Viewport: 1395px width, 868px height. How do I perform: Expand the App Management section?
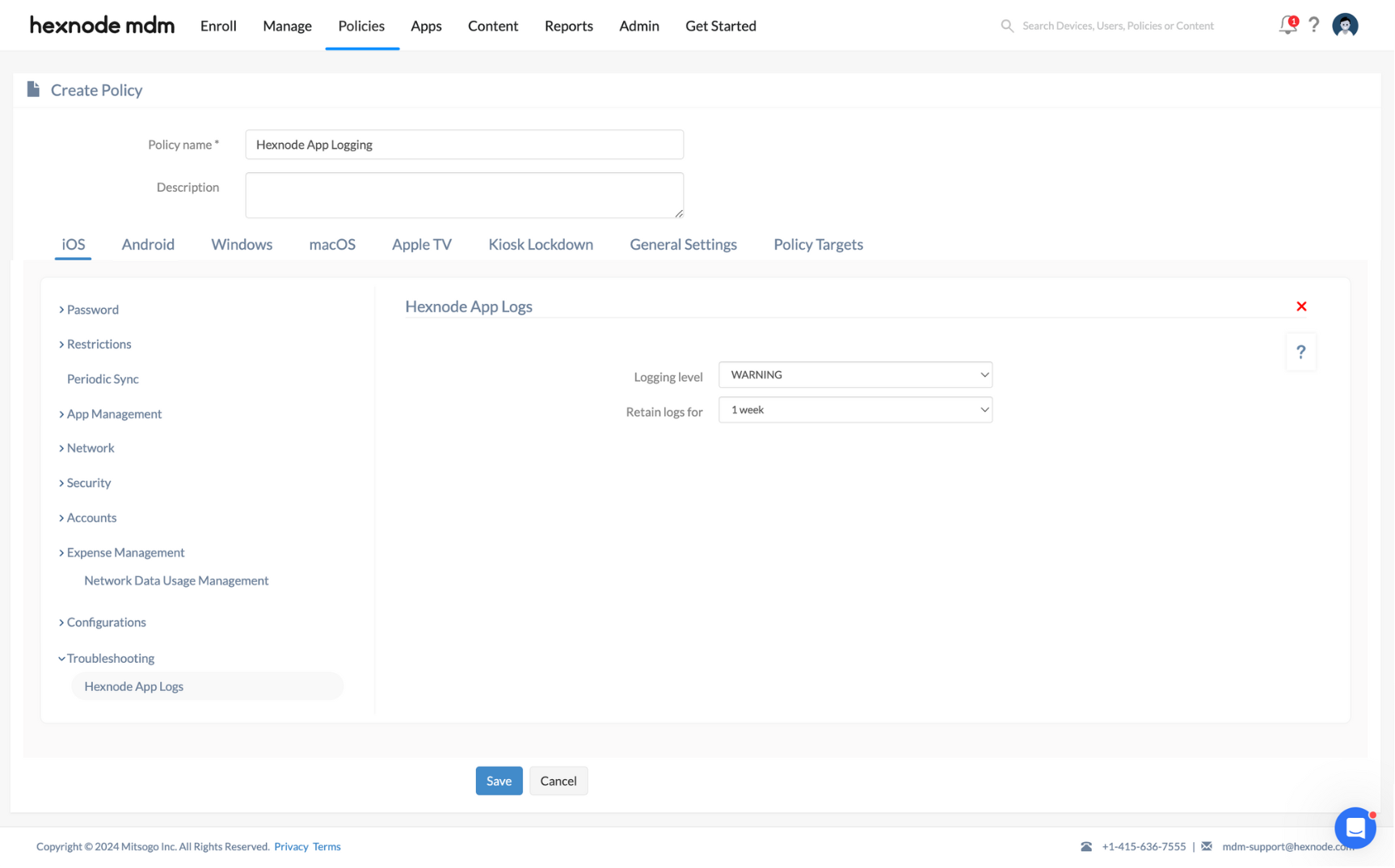point(110,414)
